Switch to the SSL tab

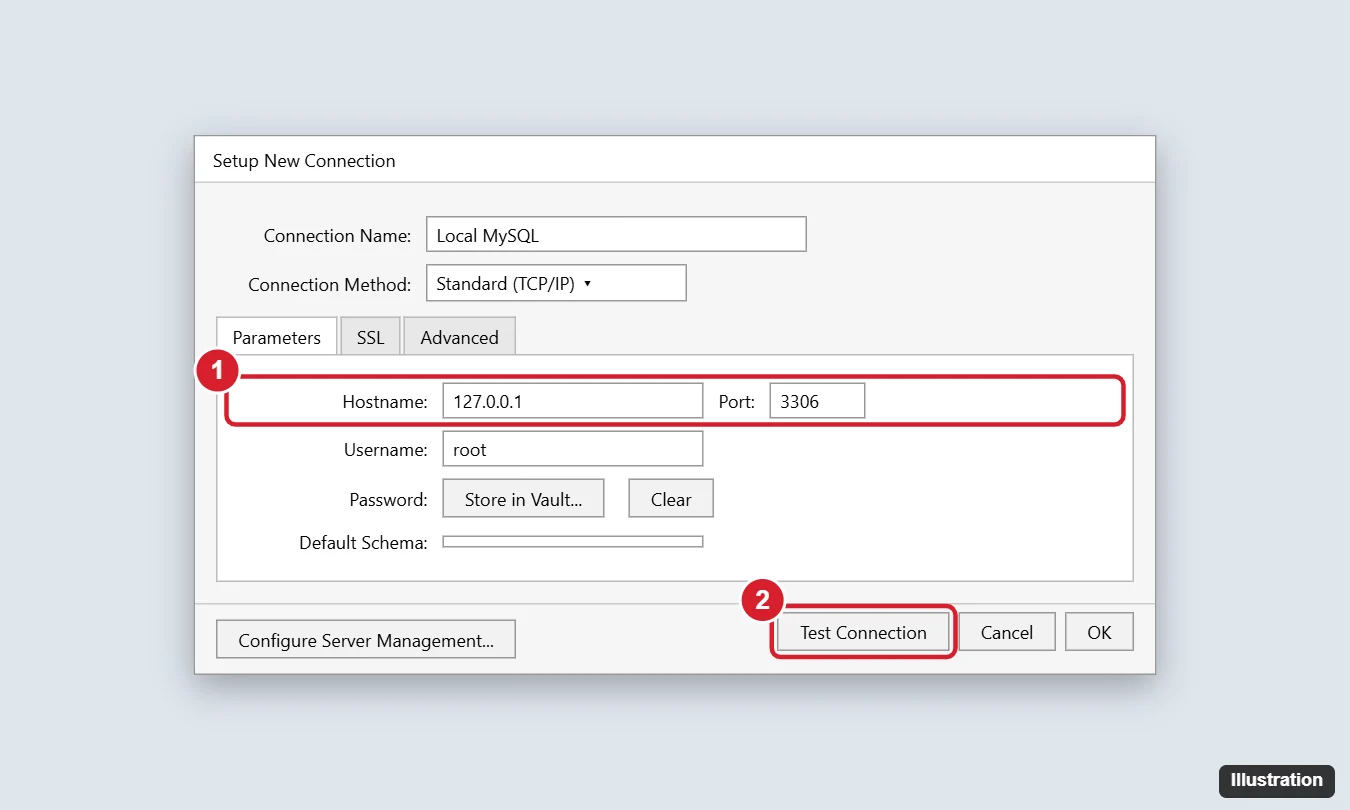pos(370,337)
